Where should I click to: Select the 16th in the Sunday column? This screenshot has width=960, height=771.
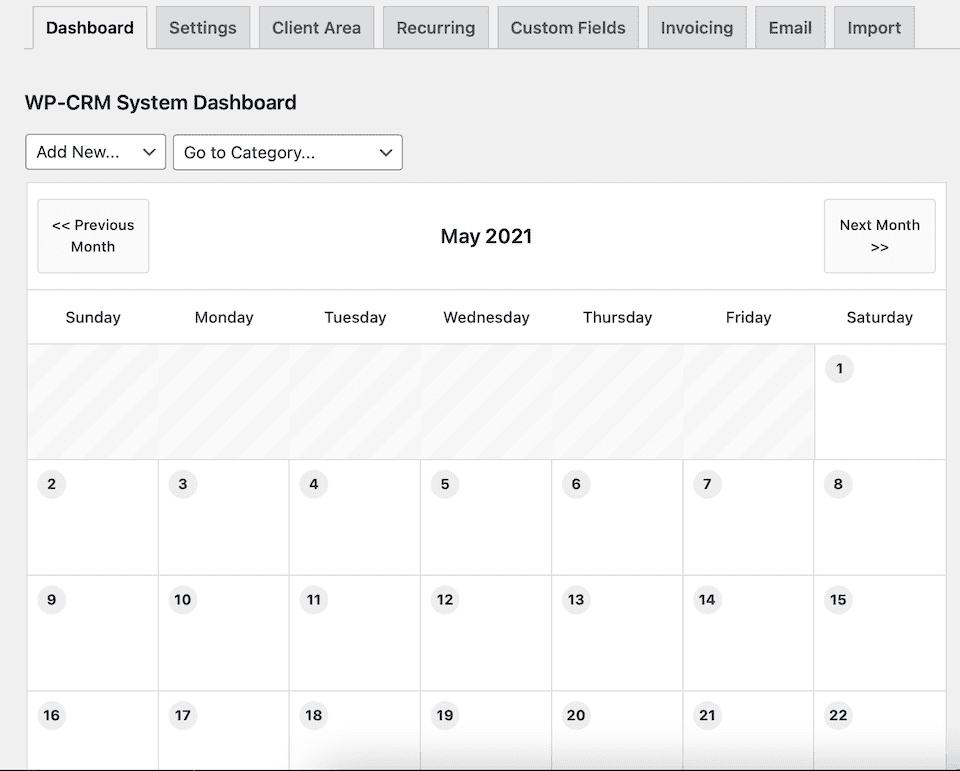51,715
